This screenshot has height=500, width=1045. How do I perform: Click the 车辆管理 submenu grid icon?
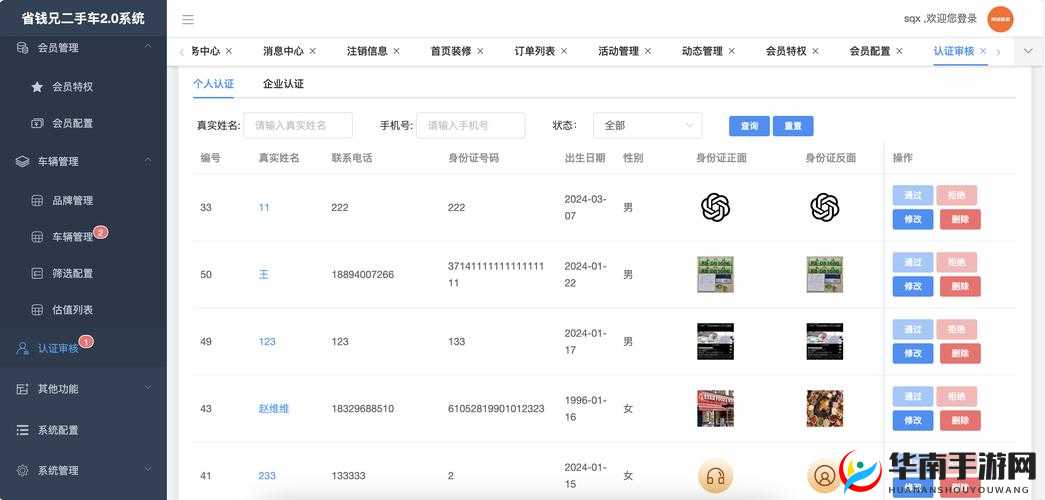coord(37,237)
